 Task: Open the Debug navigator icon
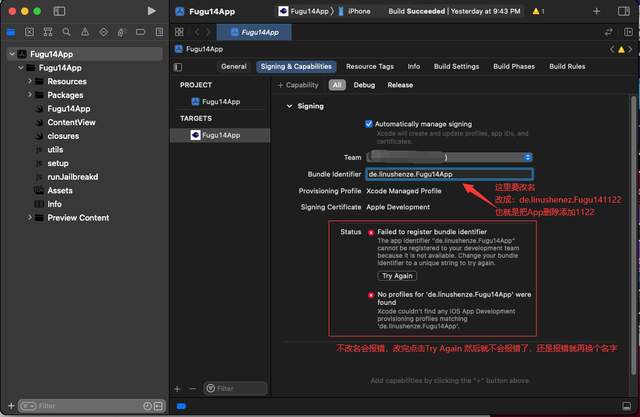[122, 32]
